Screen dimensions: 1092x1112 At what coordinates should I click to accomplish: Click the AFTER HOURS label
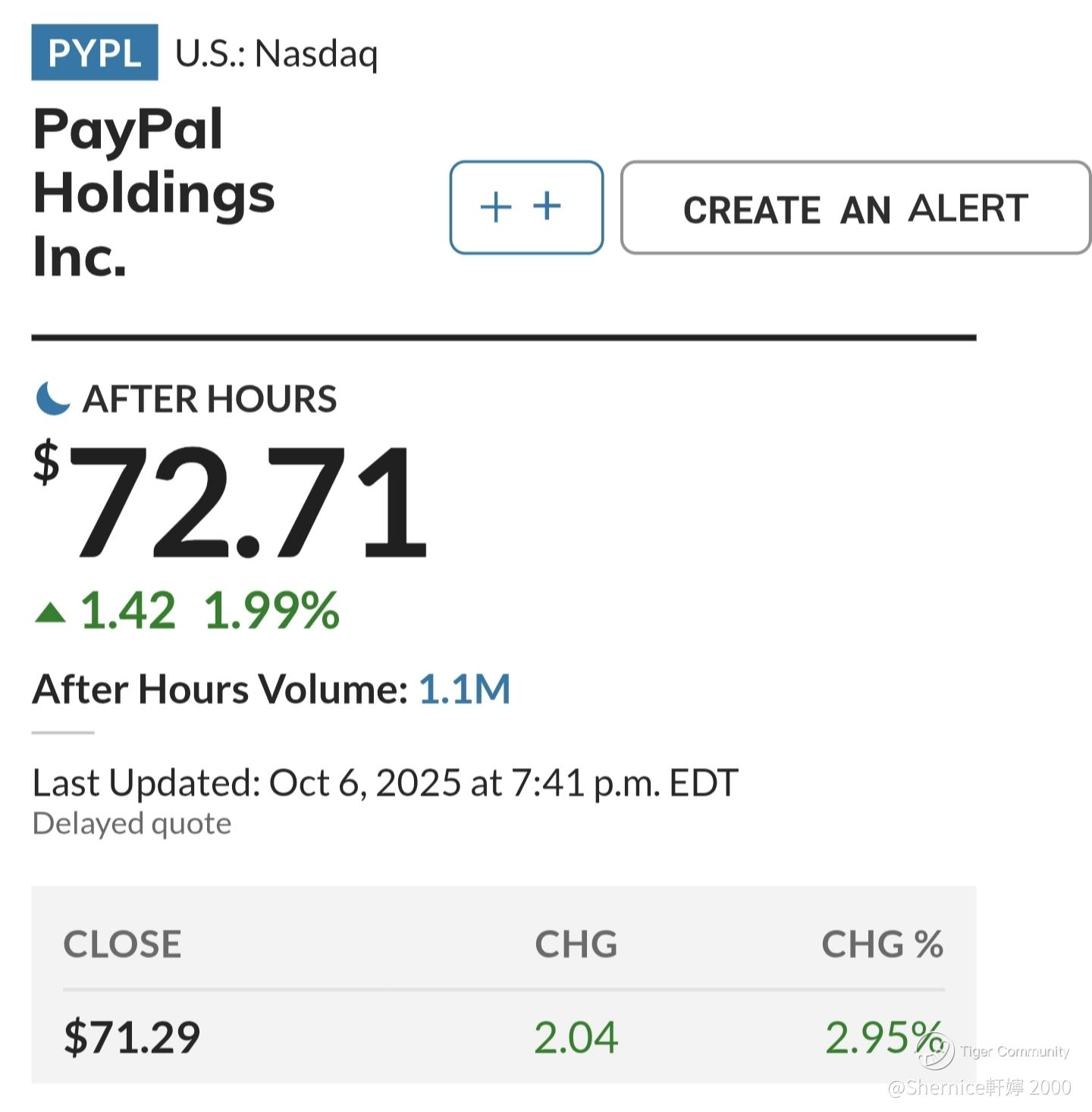point(209,399)
